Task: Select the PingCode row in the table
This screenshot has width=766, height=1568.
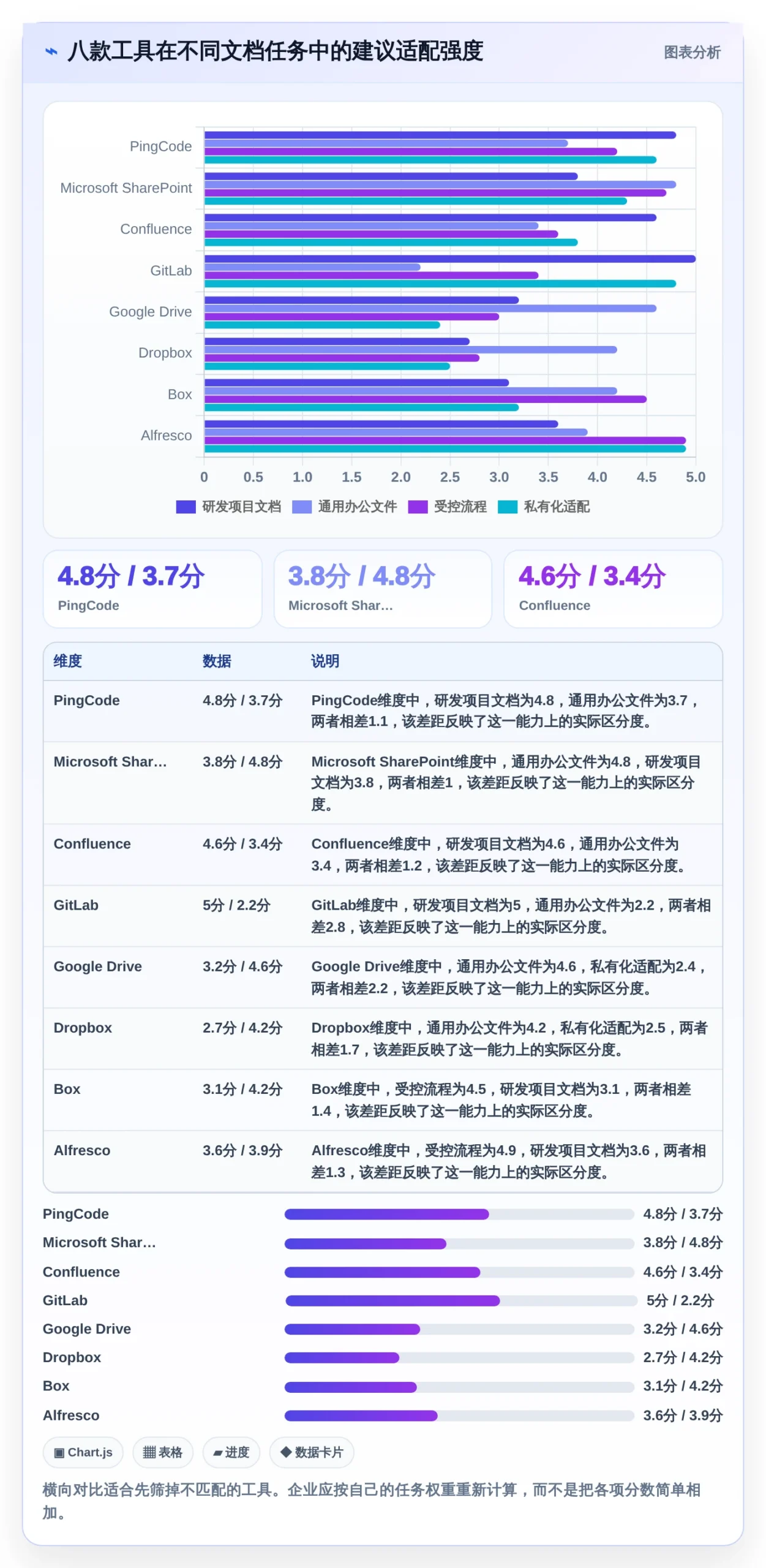Action: (x=383, y=711)
